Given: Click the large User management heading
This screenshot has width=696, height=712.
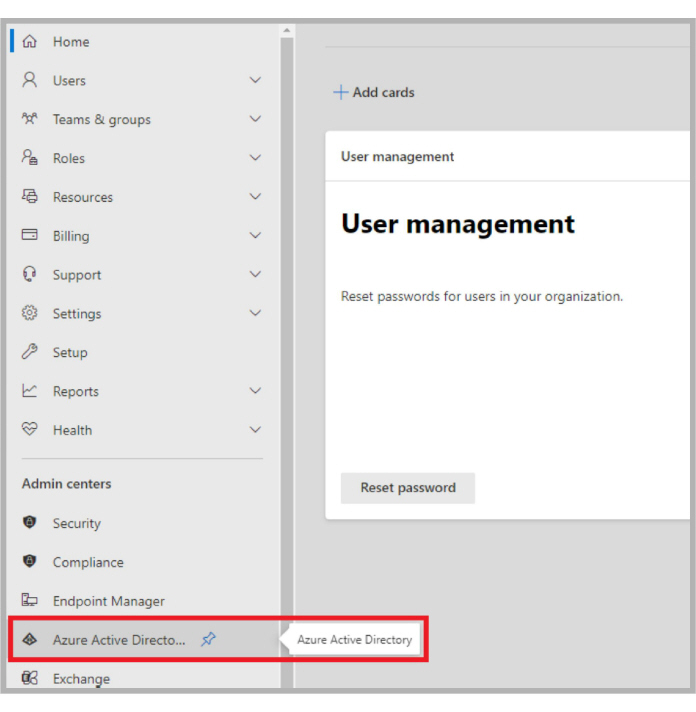Looking at the screenshot, I should [x=458, y=224].
